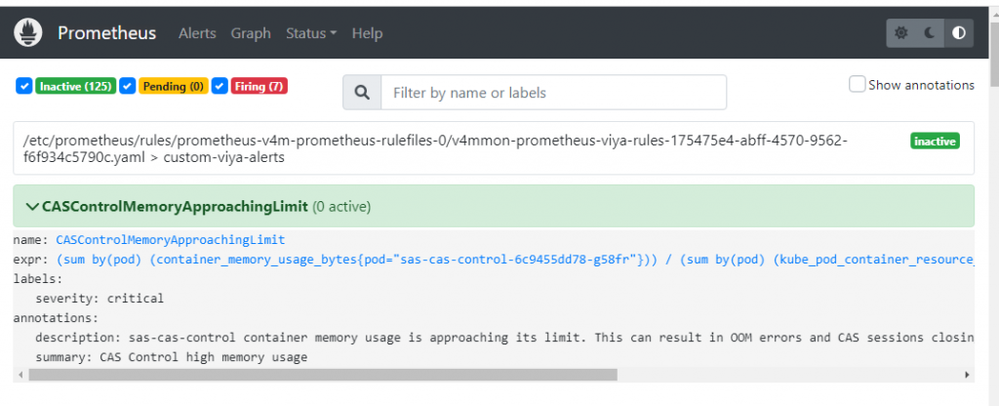Collapse the CASControlMemoryApproachingLimit rule
This screenshot has width=999, height=406.
pos(34,207)
